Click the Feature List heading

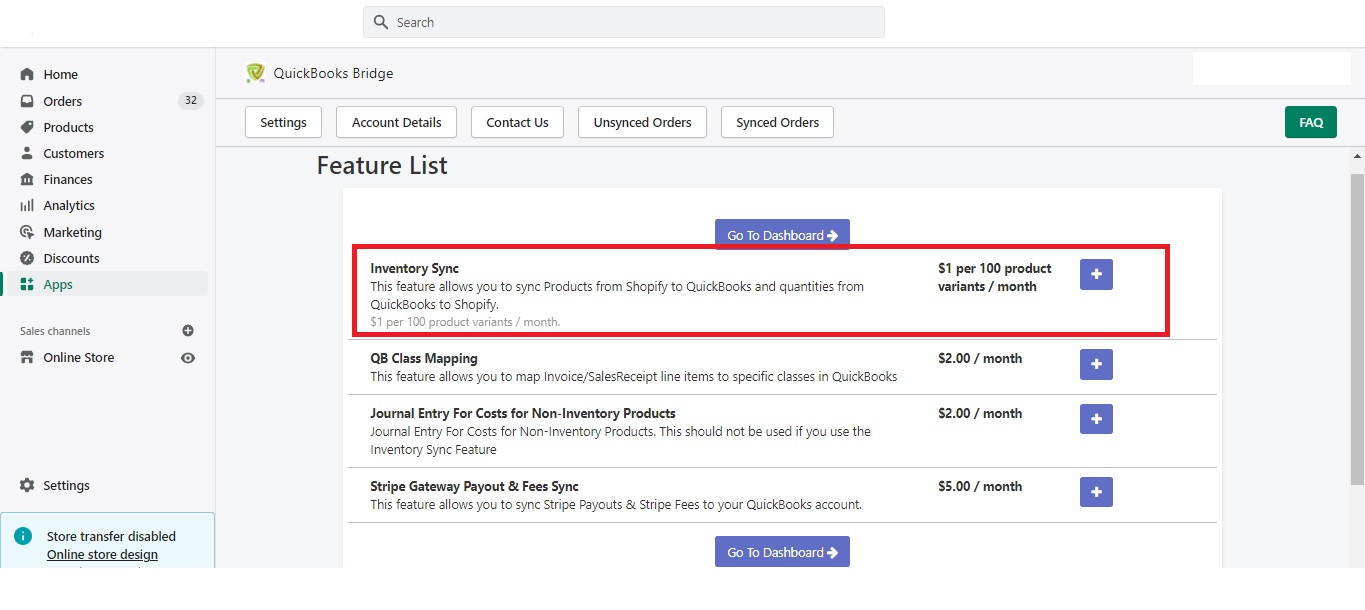382,165
